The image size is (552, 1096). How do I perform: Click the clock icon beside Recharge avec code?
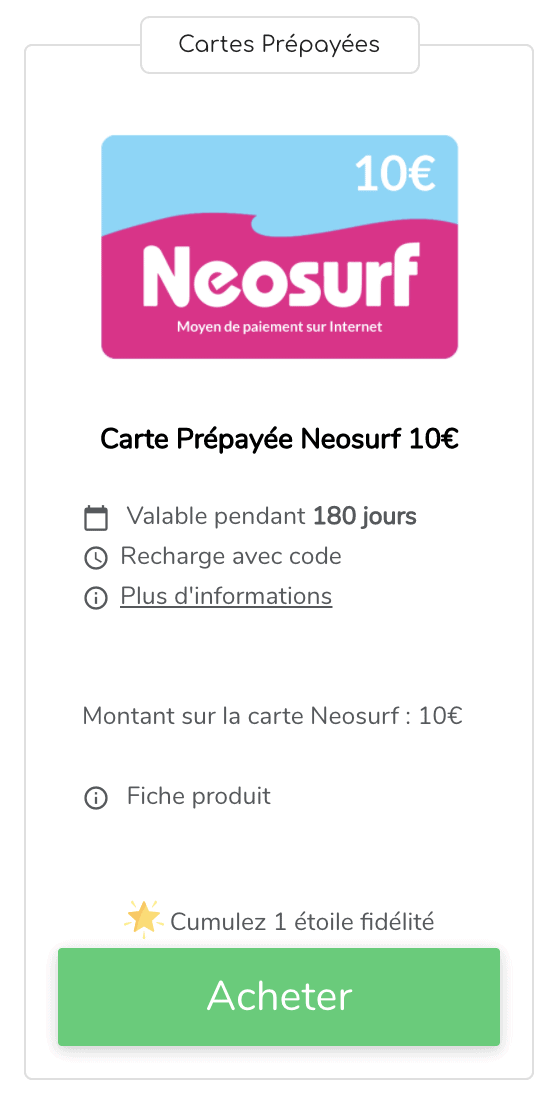(x=96, y=558)
